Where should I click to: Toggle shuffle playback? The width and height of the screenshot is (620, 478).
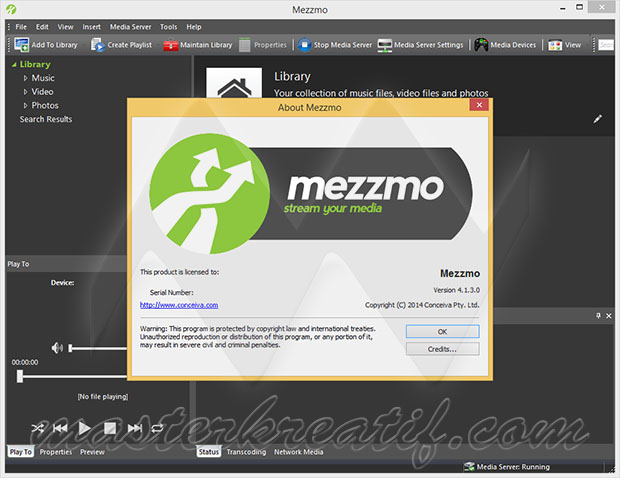pos(38,428)
